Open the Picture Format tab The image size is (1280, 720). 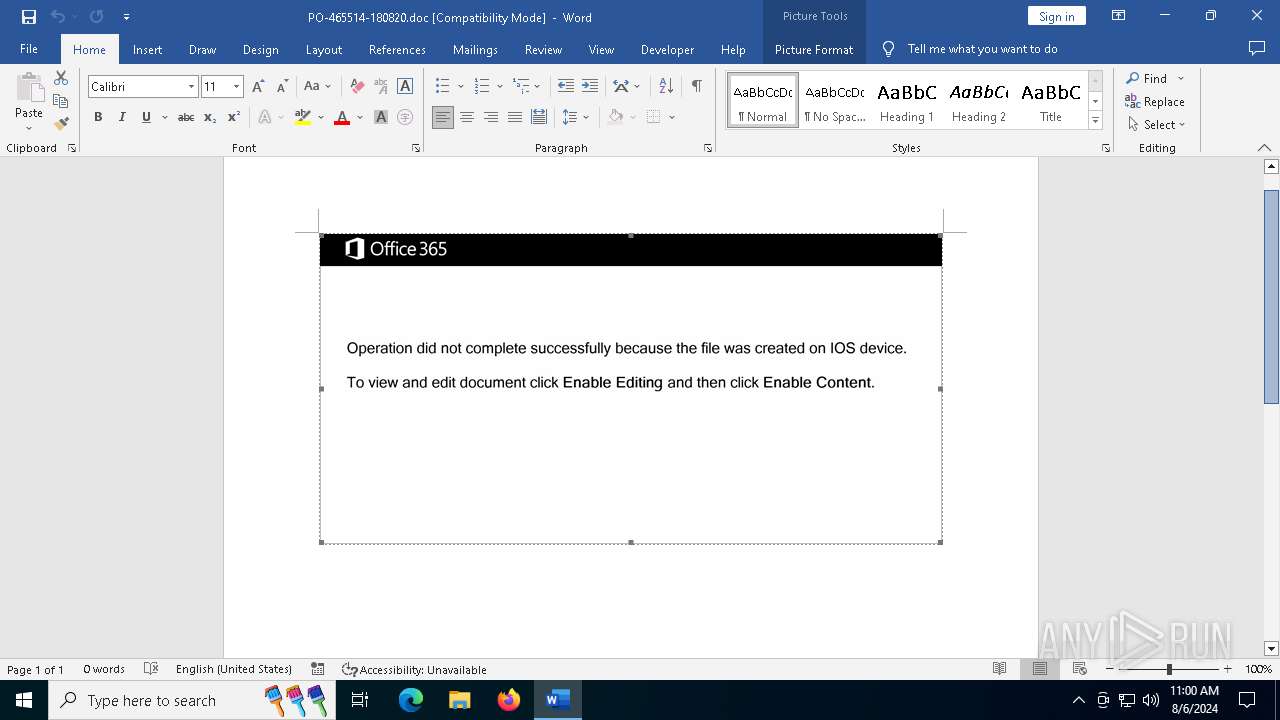(814, 49)
